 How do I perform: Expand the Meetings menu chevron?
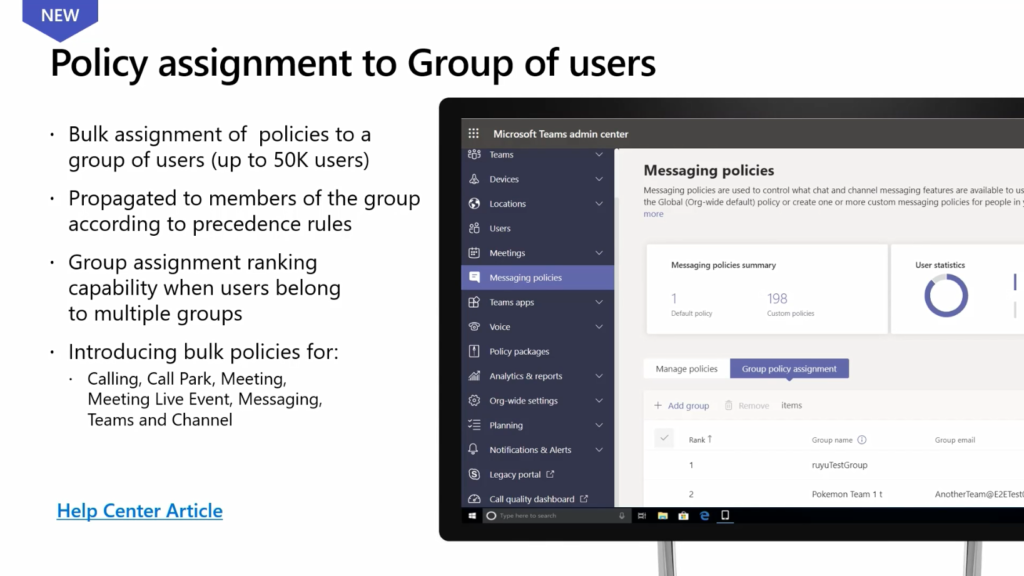599,253
